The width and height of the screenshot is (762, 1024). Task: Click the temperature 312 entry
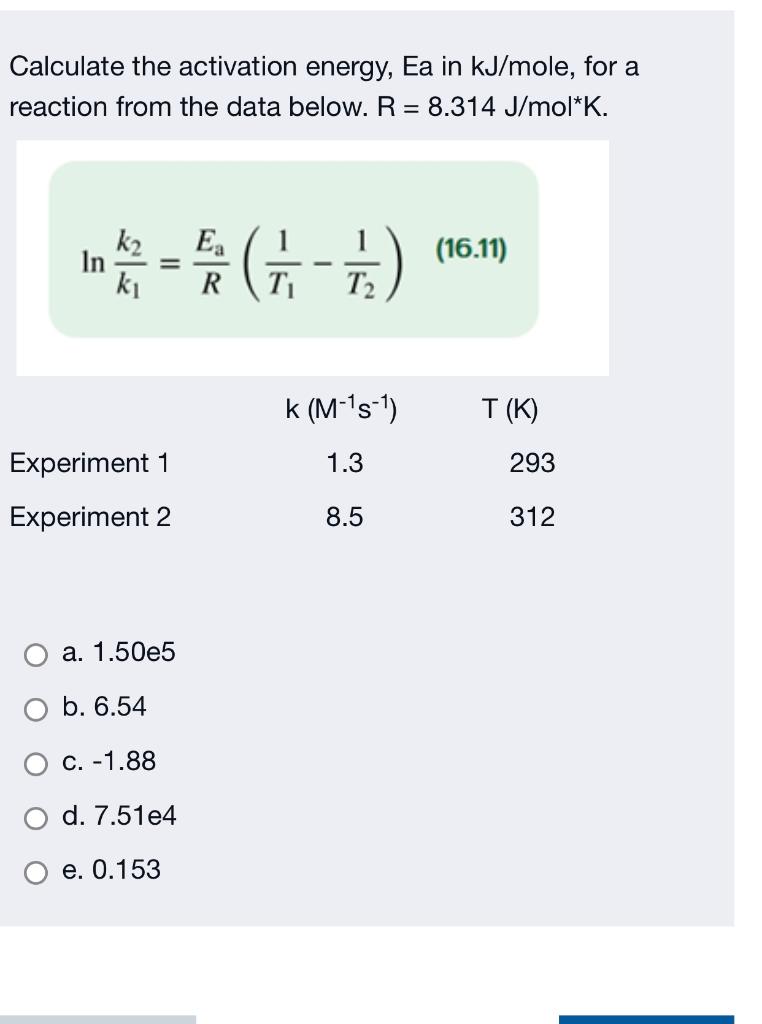click(534, 515)
